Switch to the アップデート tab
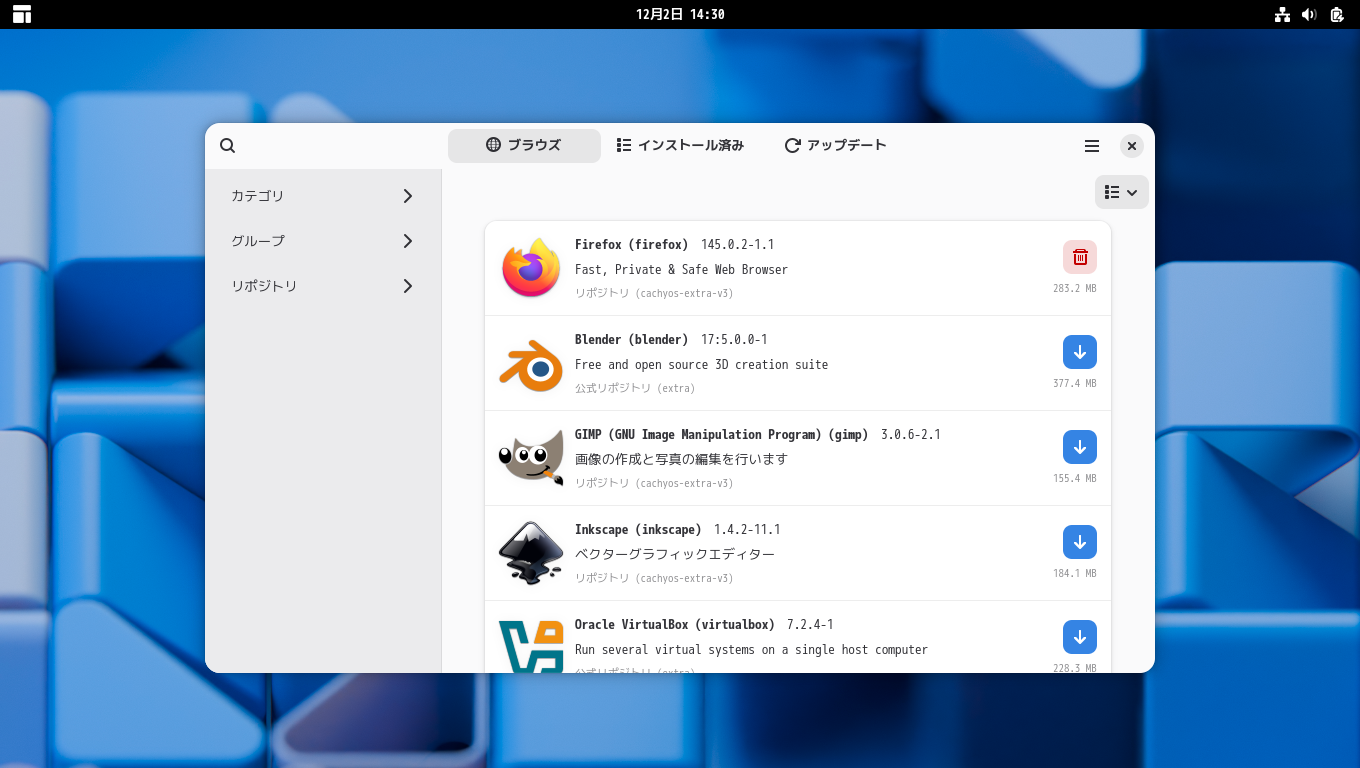 point(836,146)
